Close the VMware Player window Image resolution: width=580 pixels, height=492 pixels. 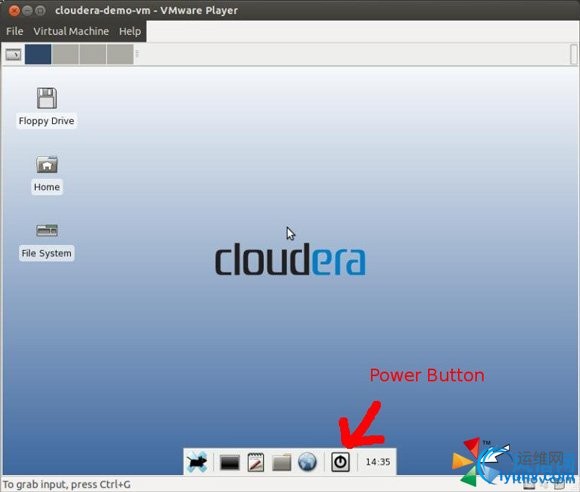coord(14,10)
